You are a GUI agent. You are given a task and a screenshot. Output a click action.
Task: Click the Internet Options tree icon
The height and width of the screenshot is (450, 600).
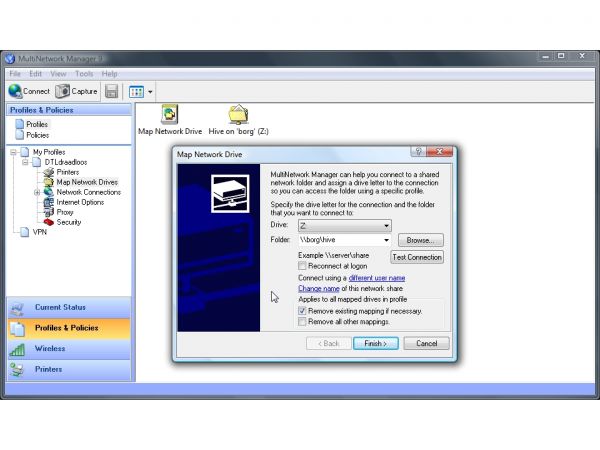coord(49,202)
